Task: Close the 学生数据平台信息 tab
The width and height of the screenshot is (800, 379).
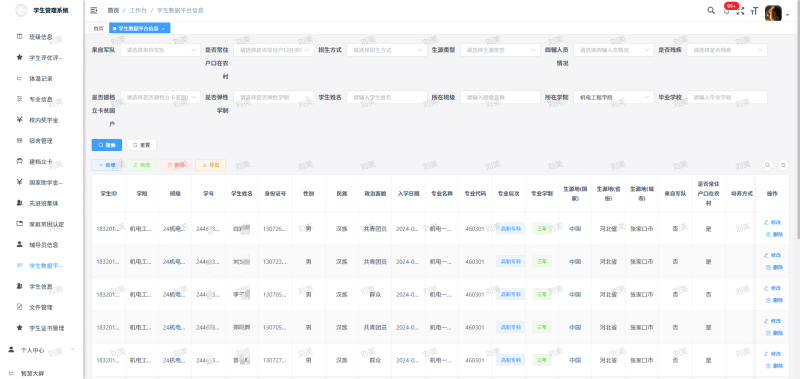Action: click(163, 29)
